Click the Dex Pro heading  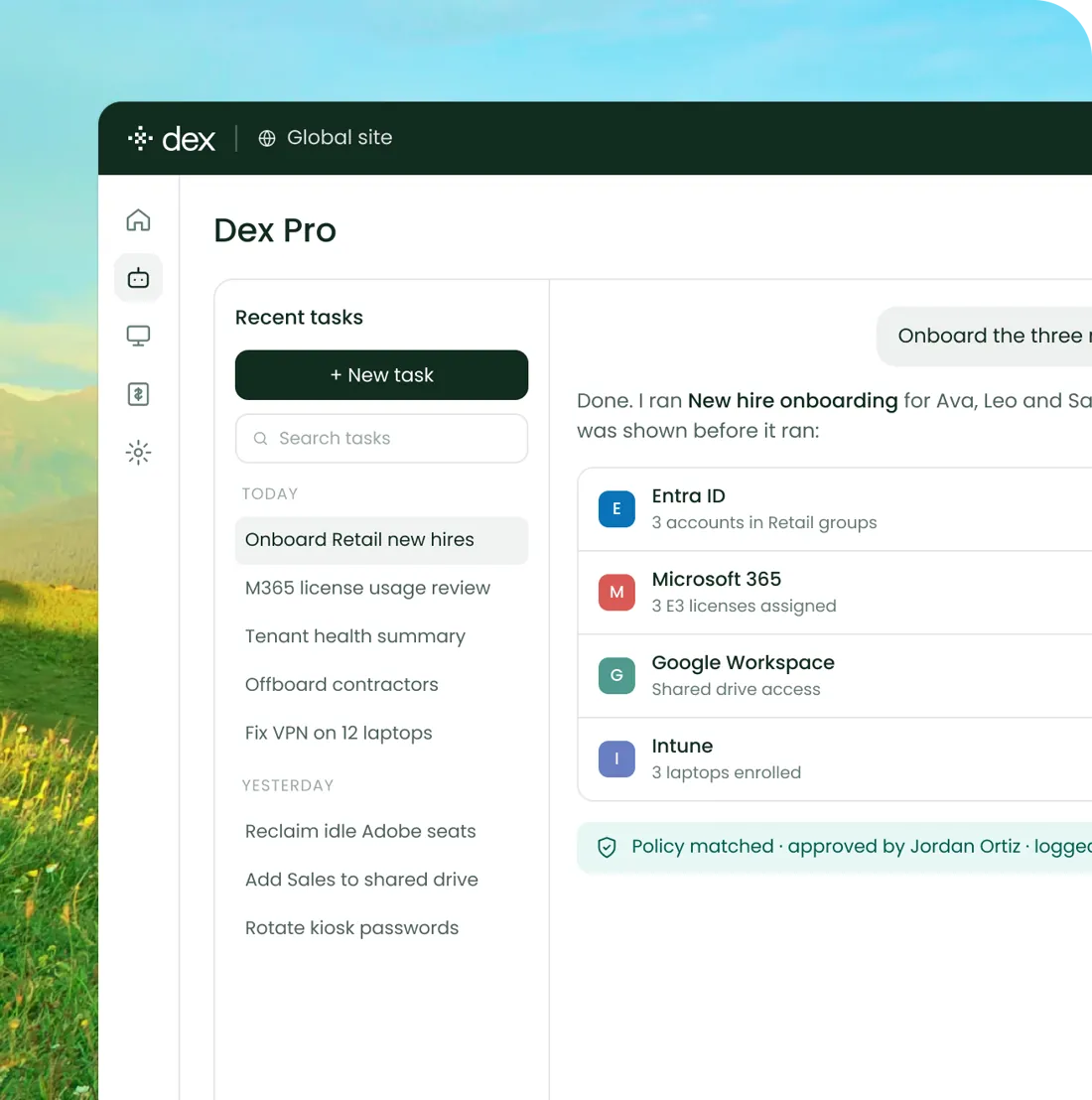click(x=275, y=230)
